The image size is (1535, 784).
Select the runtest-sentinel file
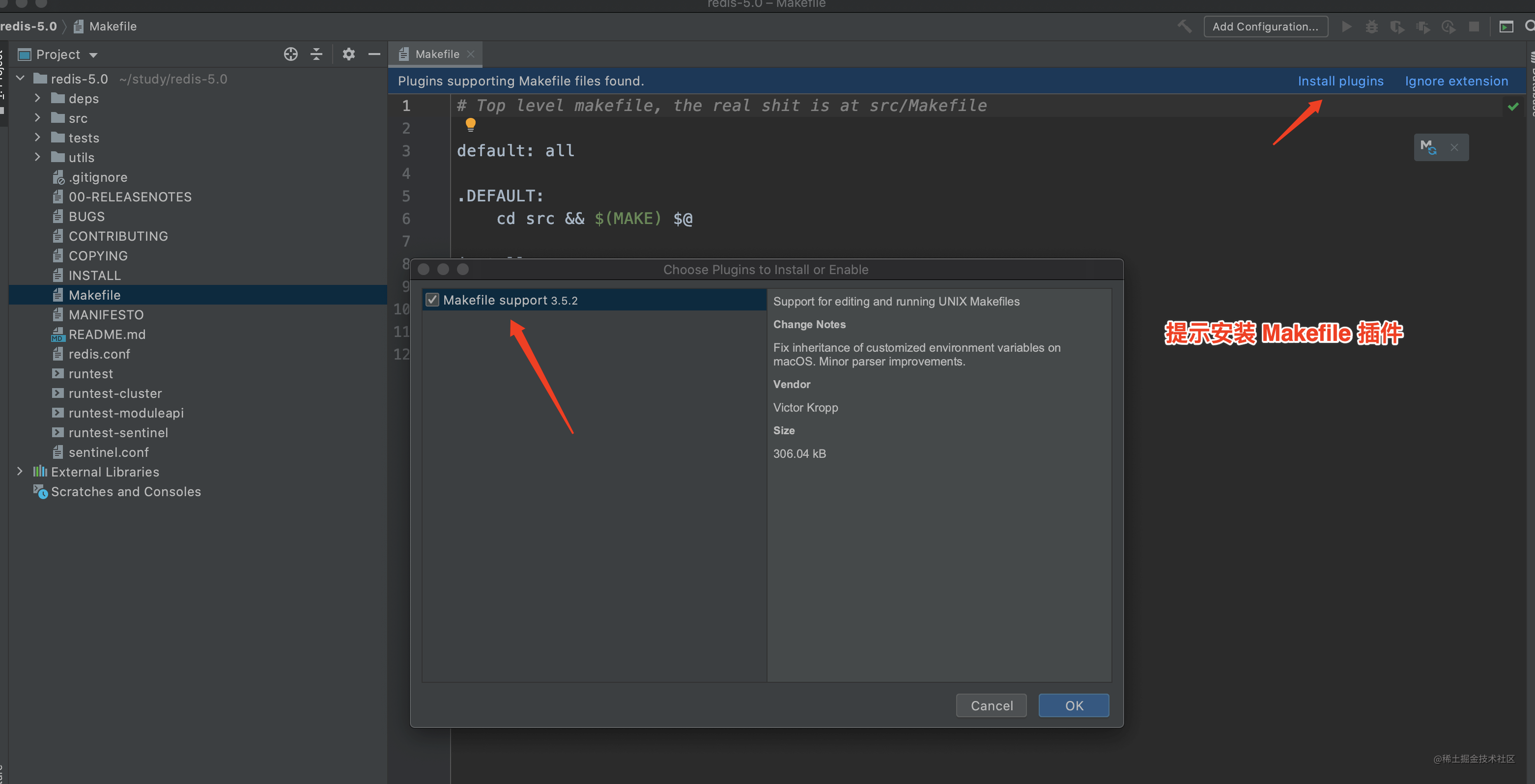pos(198,432)
